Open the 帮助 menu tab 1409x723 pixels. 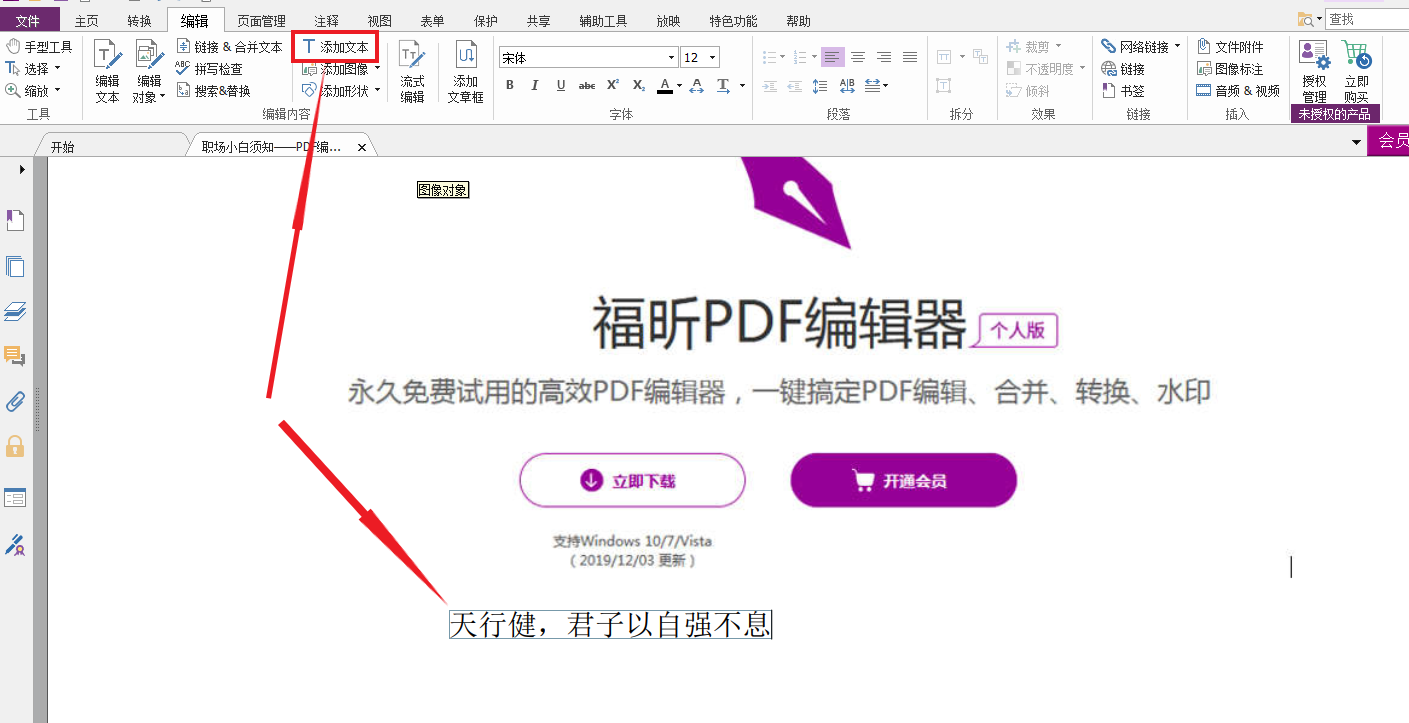pyautogui.click(x=798, y=19)
